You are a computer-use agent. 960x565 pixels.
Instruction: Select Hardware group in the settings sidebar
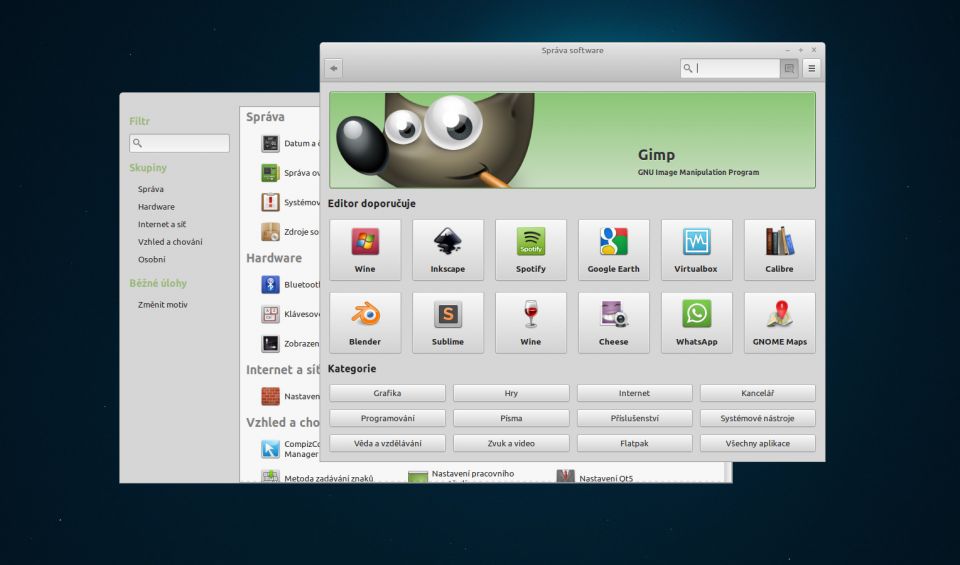[156, 207]
